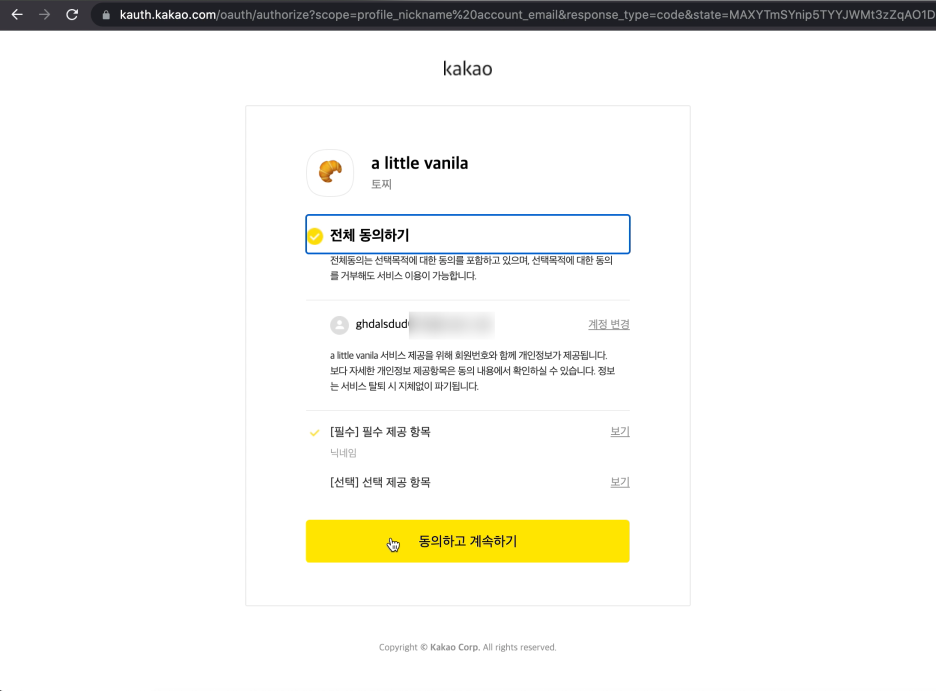The width and height of the screenshot is (936, 691).
Task: Click the 토찌 developer name text
Action: click(x=381, y=184)
